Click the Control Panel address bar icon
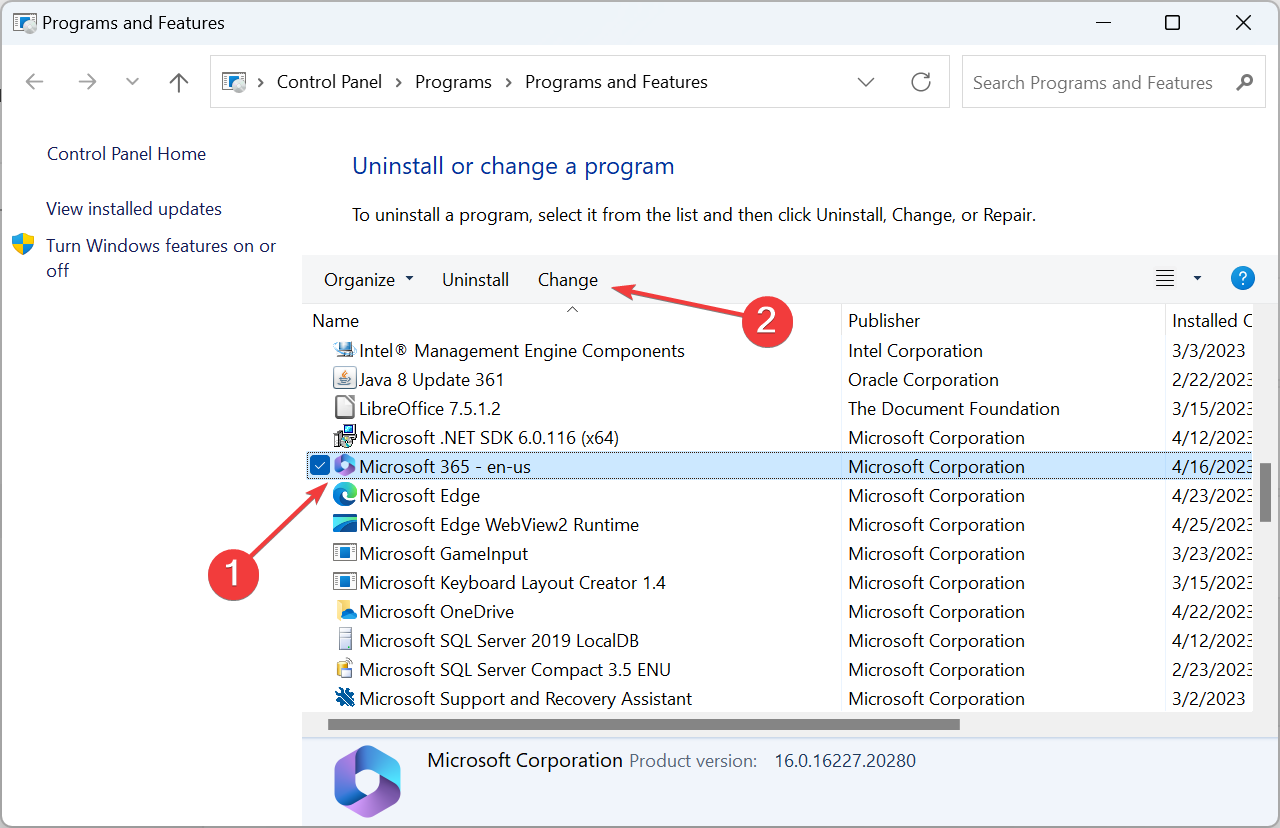The width and height of the screenshot is (1280, 828). [x=234, y=82]
